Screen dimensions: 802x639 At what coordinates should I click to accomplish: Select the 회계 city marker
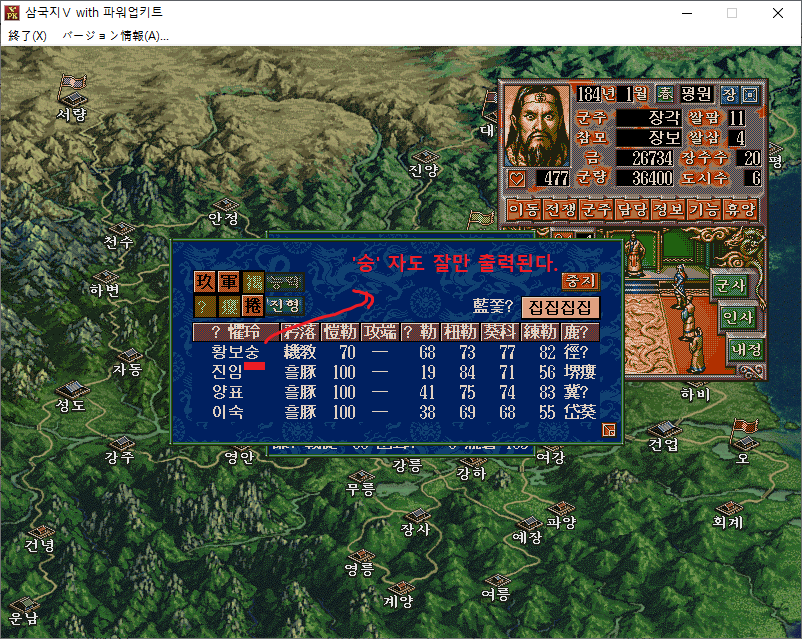(x=728, y=509)
